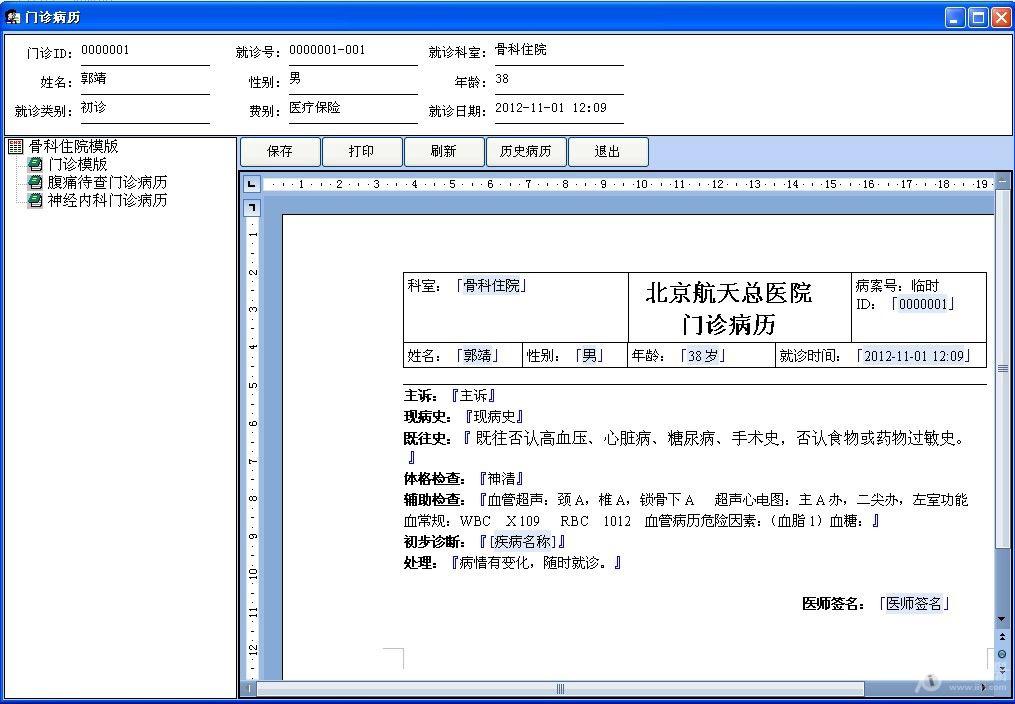Screen dimensions: 1015x704
Task: Click the vertical scrollbar down arrow
Action: click(x=1002, y=619)
